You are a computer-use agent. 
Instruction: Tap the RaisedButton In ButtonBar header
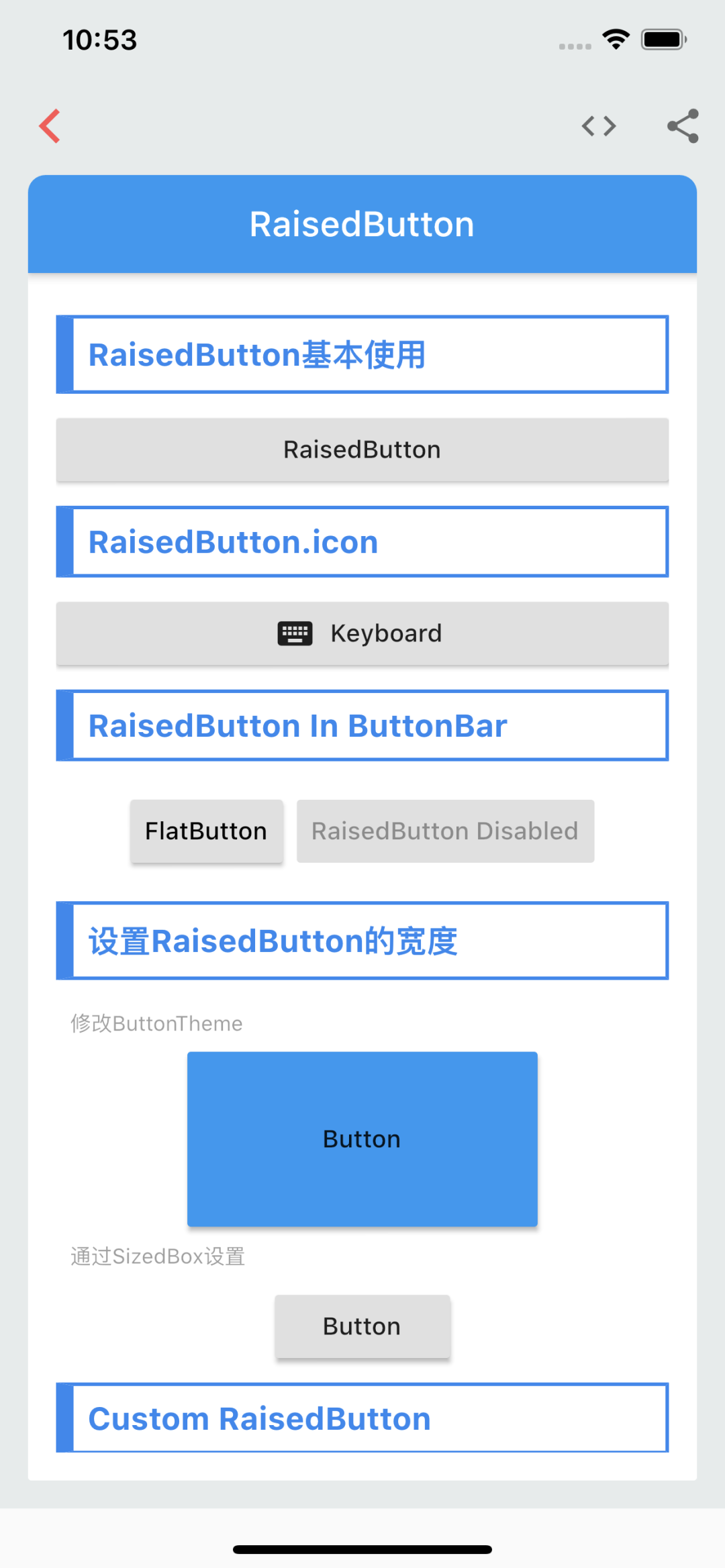(x=362, y=725)
